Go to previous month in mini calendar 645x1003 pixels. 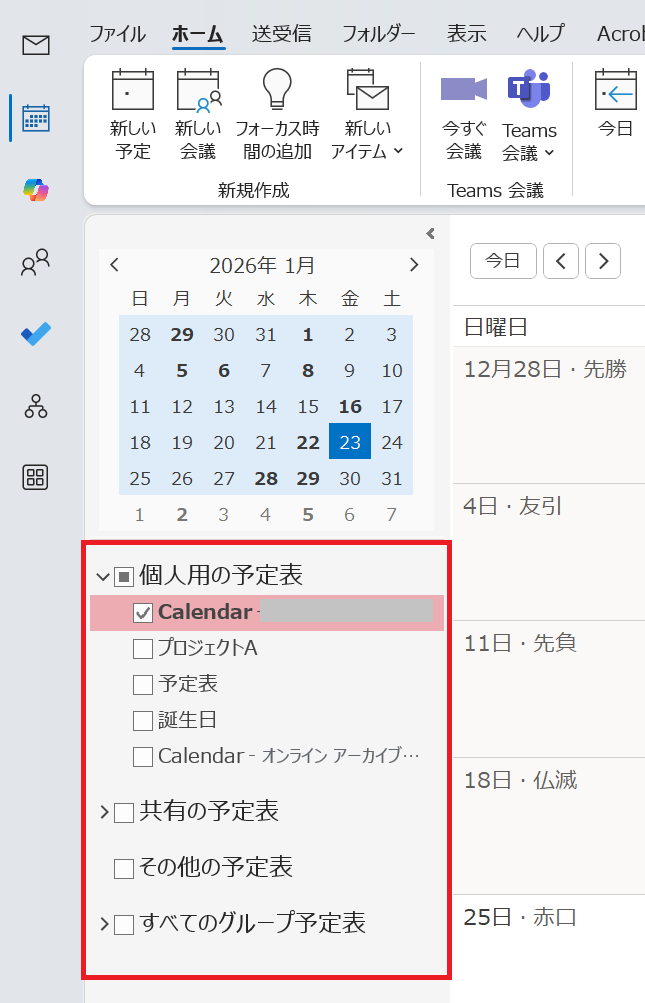[115, 265]
